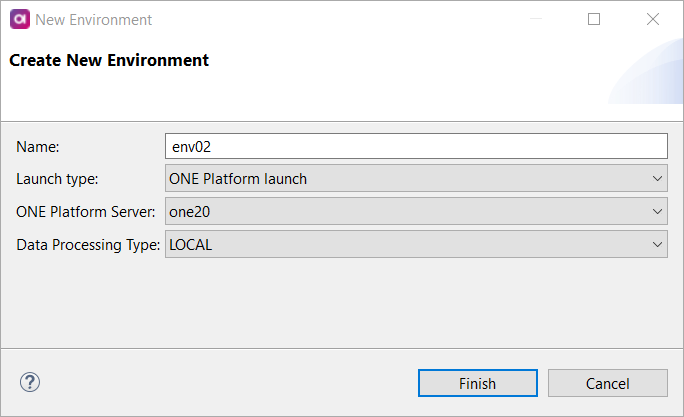Click the 'Data Processing Type:' label
Viewport: 684px width, 417px height.
pyautogui.click(x=88, y=244)
